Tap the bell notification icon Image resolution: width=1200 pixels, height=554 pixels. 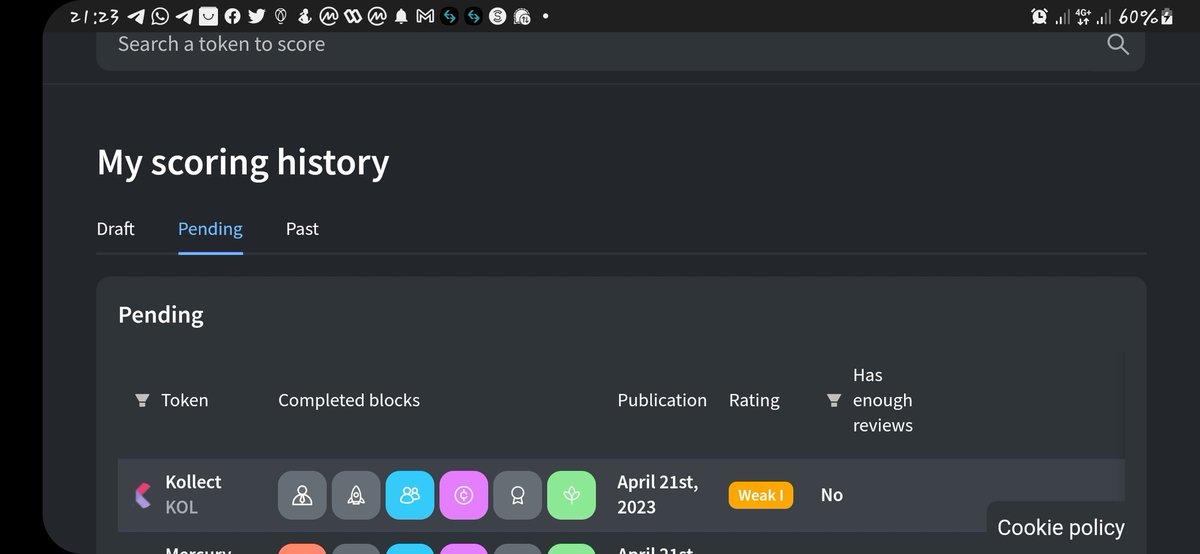coord(402,16)
